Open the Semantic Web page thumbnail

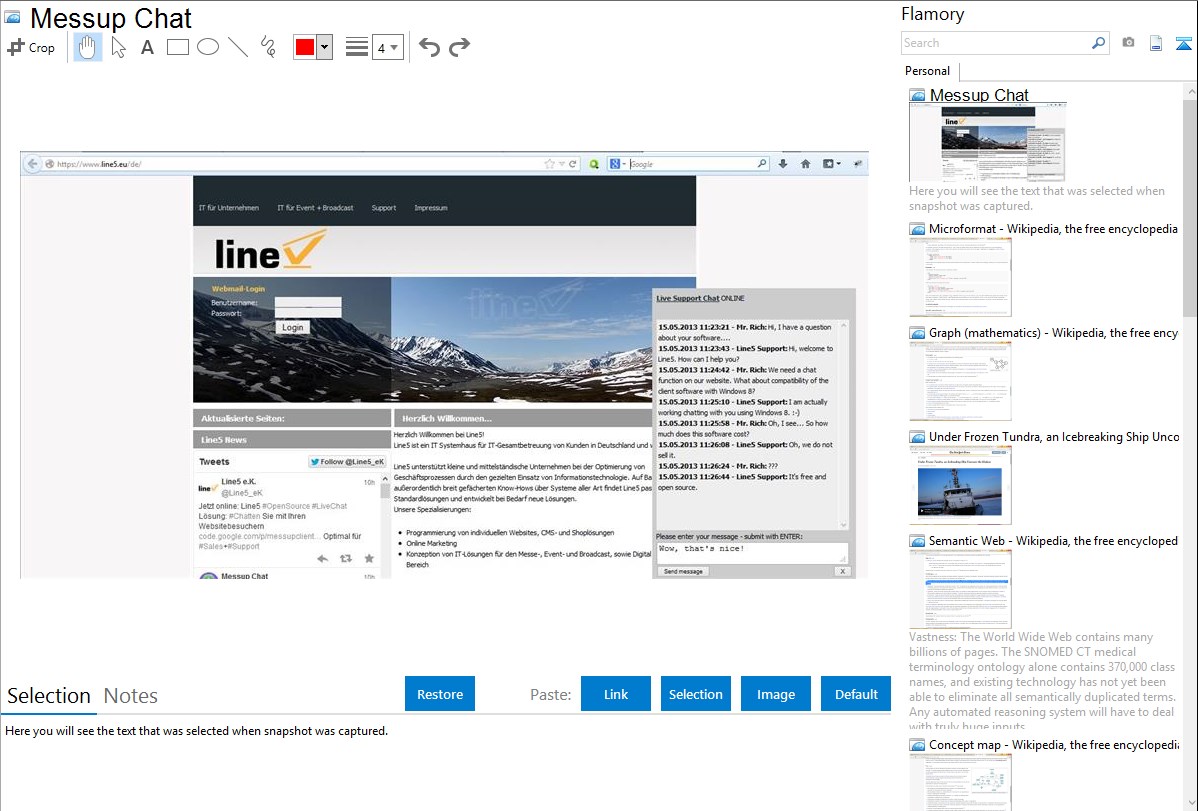960,589
